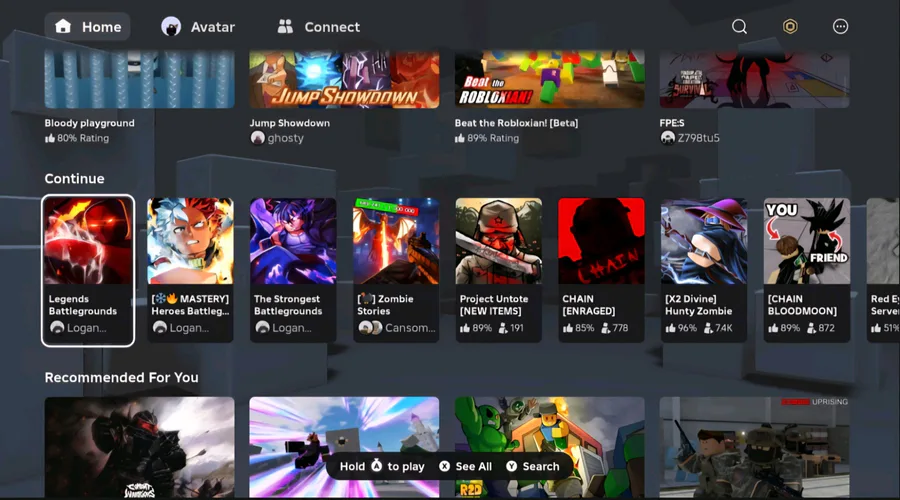Click player count icon on CHAIN BLOODMOON
The width and height of the screenshot is (900, 500).
pos(811,328)
